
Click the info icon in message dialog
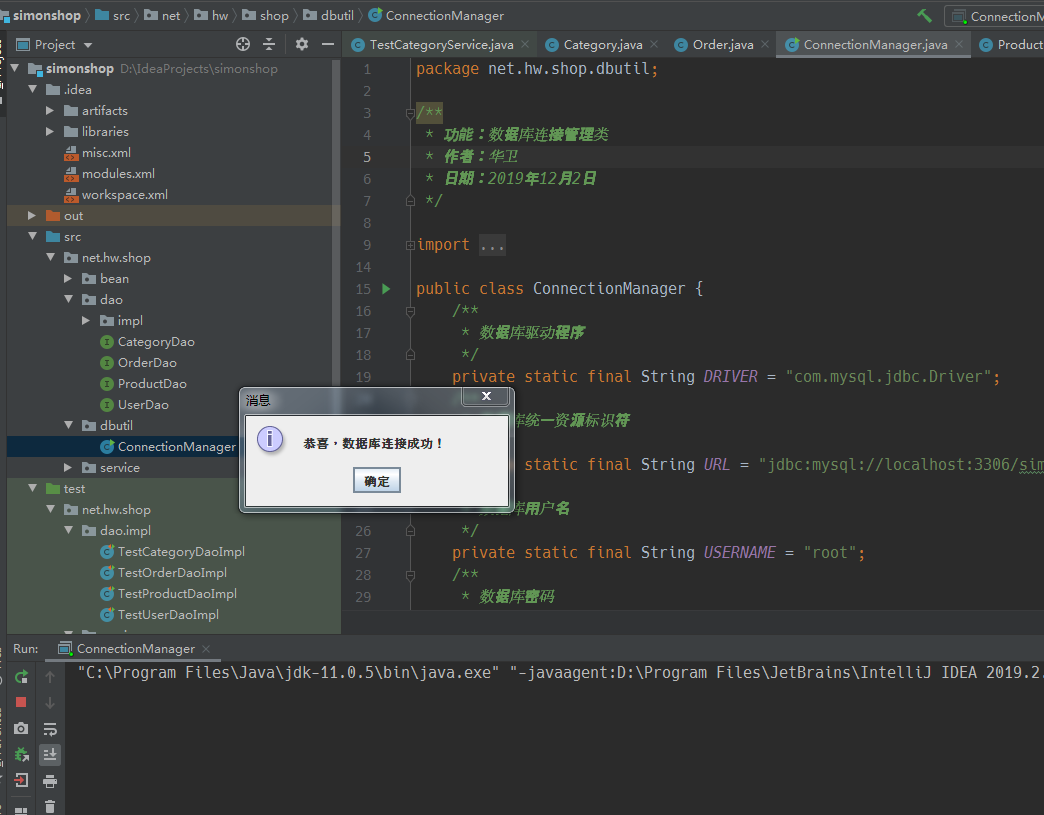tap(270, 439)
